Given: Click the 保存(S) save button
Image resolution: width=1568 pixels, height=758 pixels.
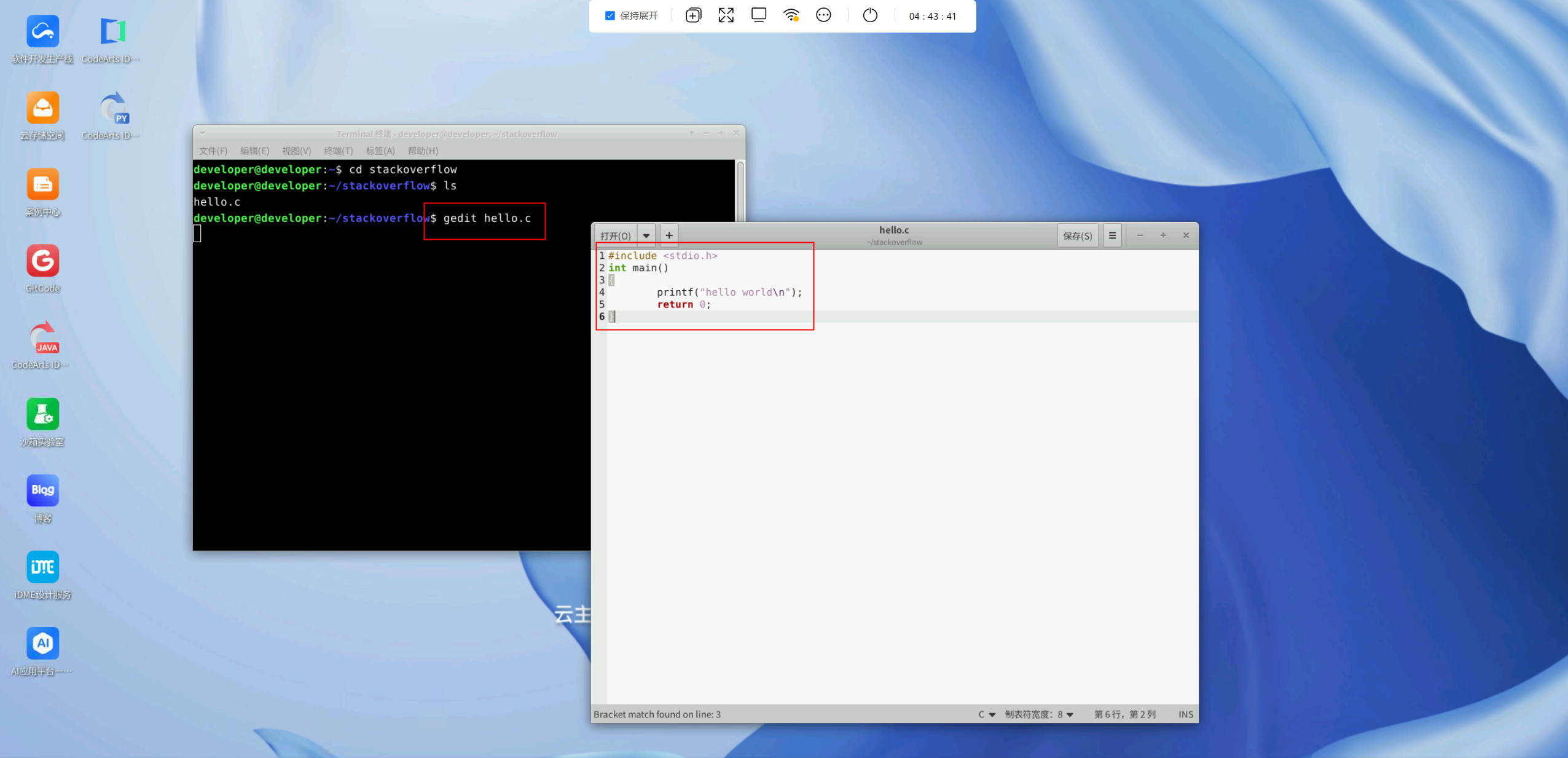Looking at the screenshot, I should pyautogui.click(x=1077, y=235).
